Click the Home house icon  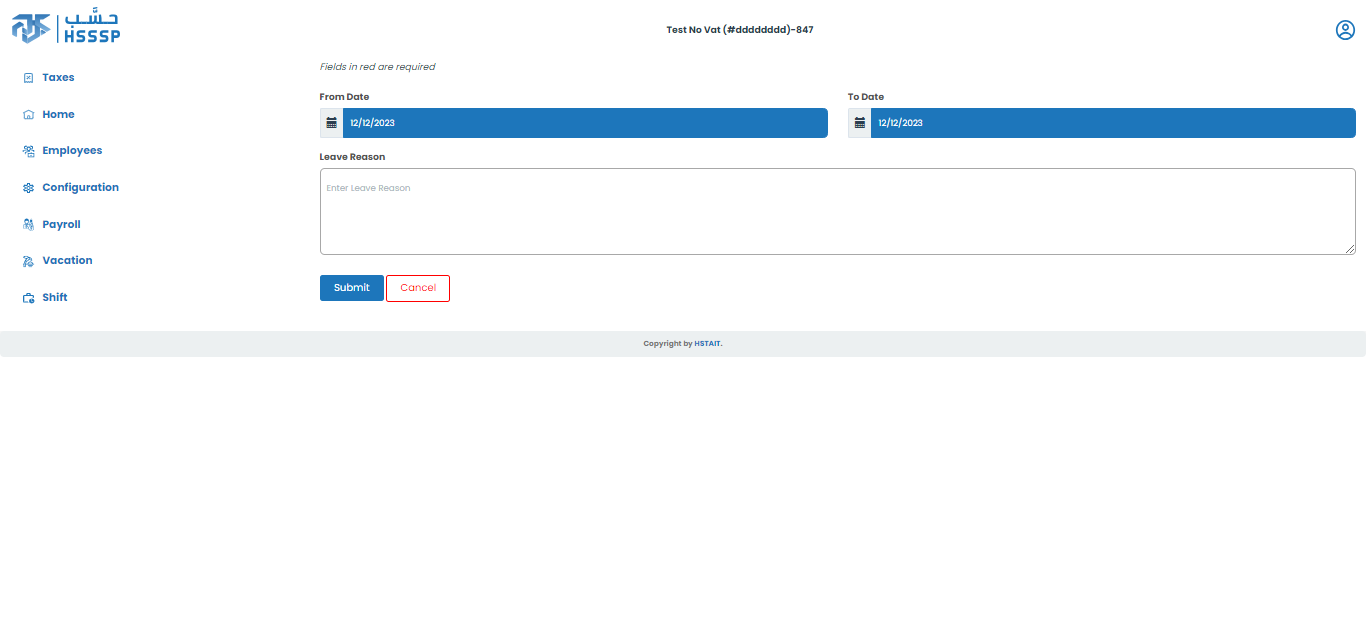click(x=29, y=115)
